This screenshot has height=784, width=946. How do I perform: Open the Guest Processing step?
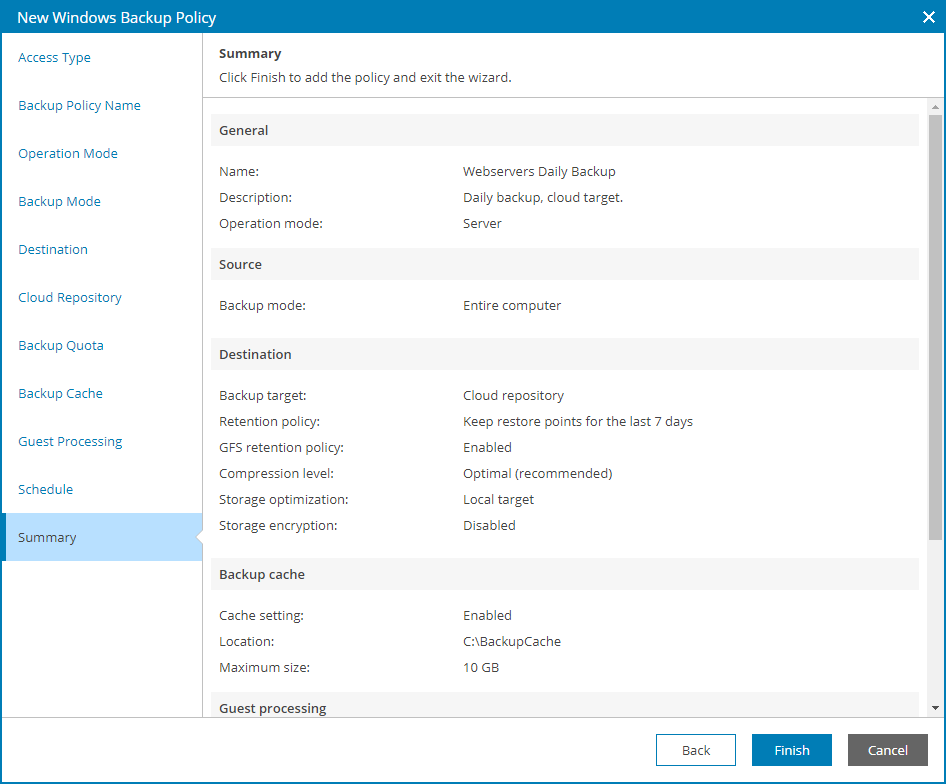tap(70, 442)
